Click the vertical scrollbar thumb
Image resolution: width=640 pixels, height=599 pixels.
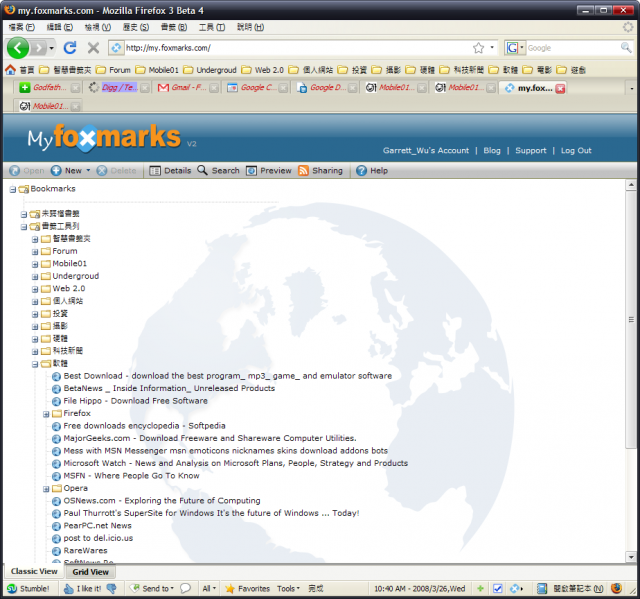631,319
